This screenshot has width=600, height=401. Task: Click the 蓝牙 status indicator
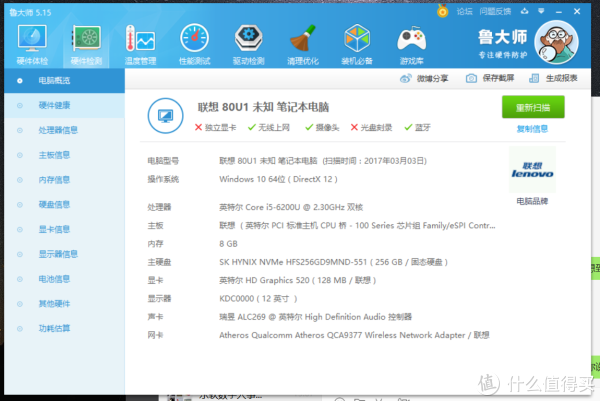coord(417,127)
